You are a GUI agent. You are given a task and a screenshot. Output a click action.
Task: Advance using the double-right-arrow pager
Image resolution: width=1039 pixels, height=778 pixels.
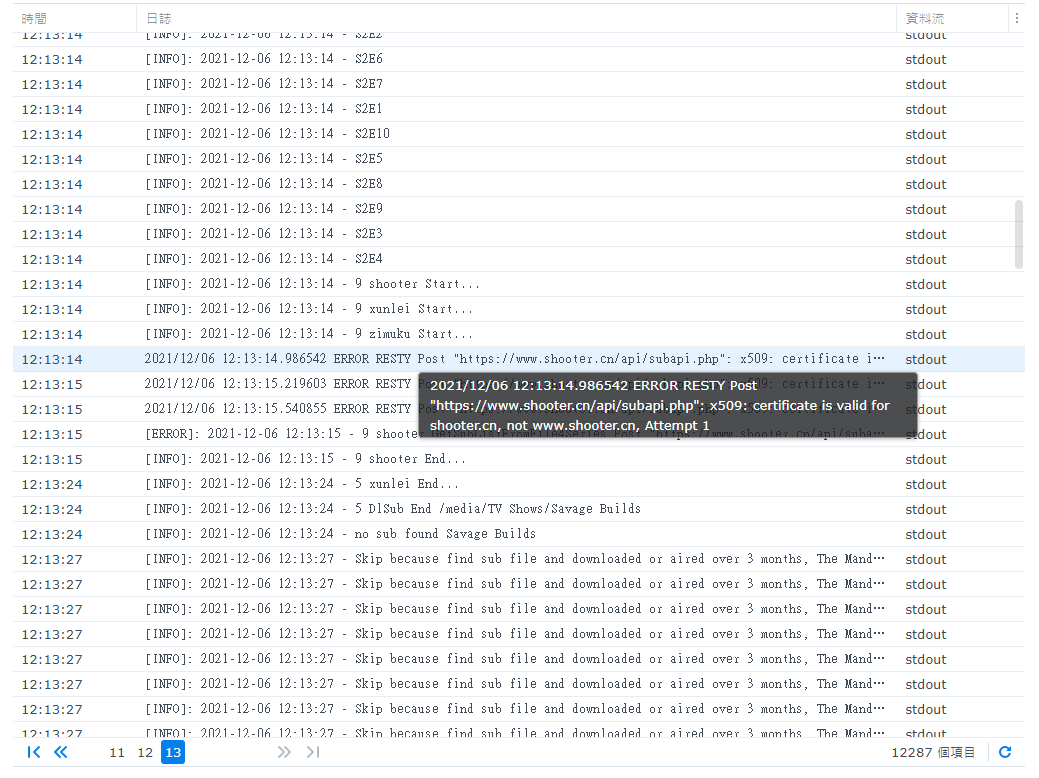[x=284, y=752]
